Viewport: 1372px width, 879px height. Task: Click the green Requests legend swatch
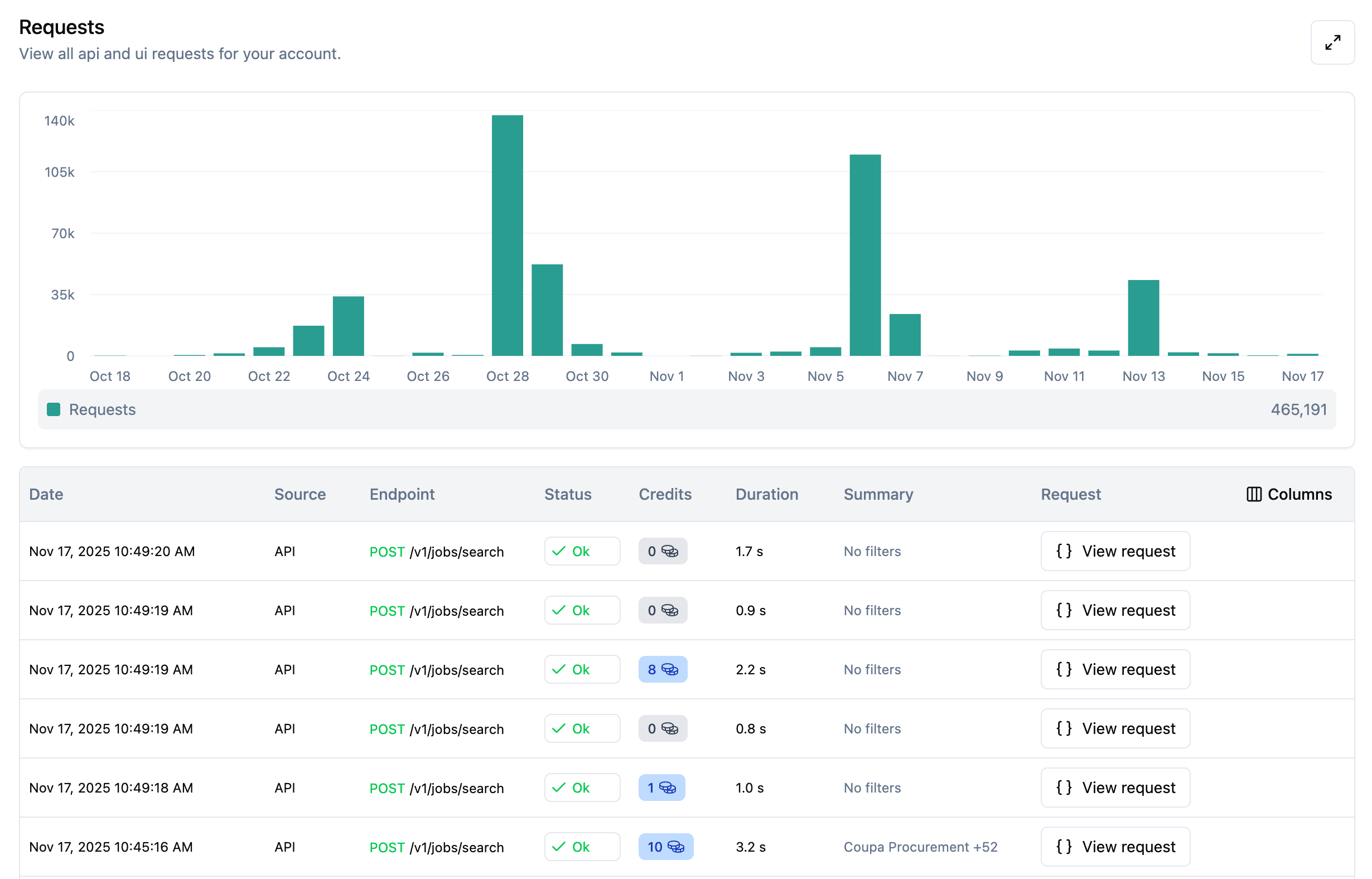[x=54, y=409]
